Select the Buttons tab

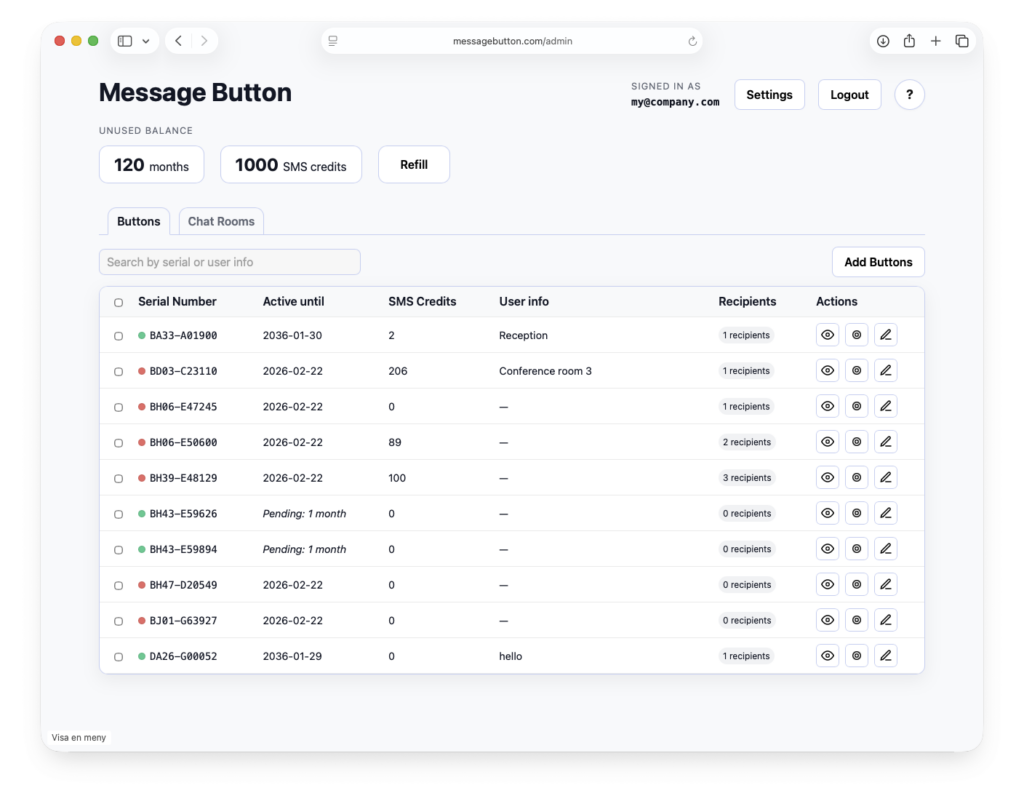(138, 221)
